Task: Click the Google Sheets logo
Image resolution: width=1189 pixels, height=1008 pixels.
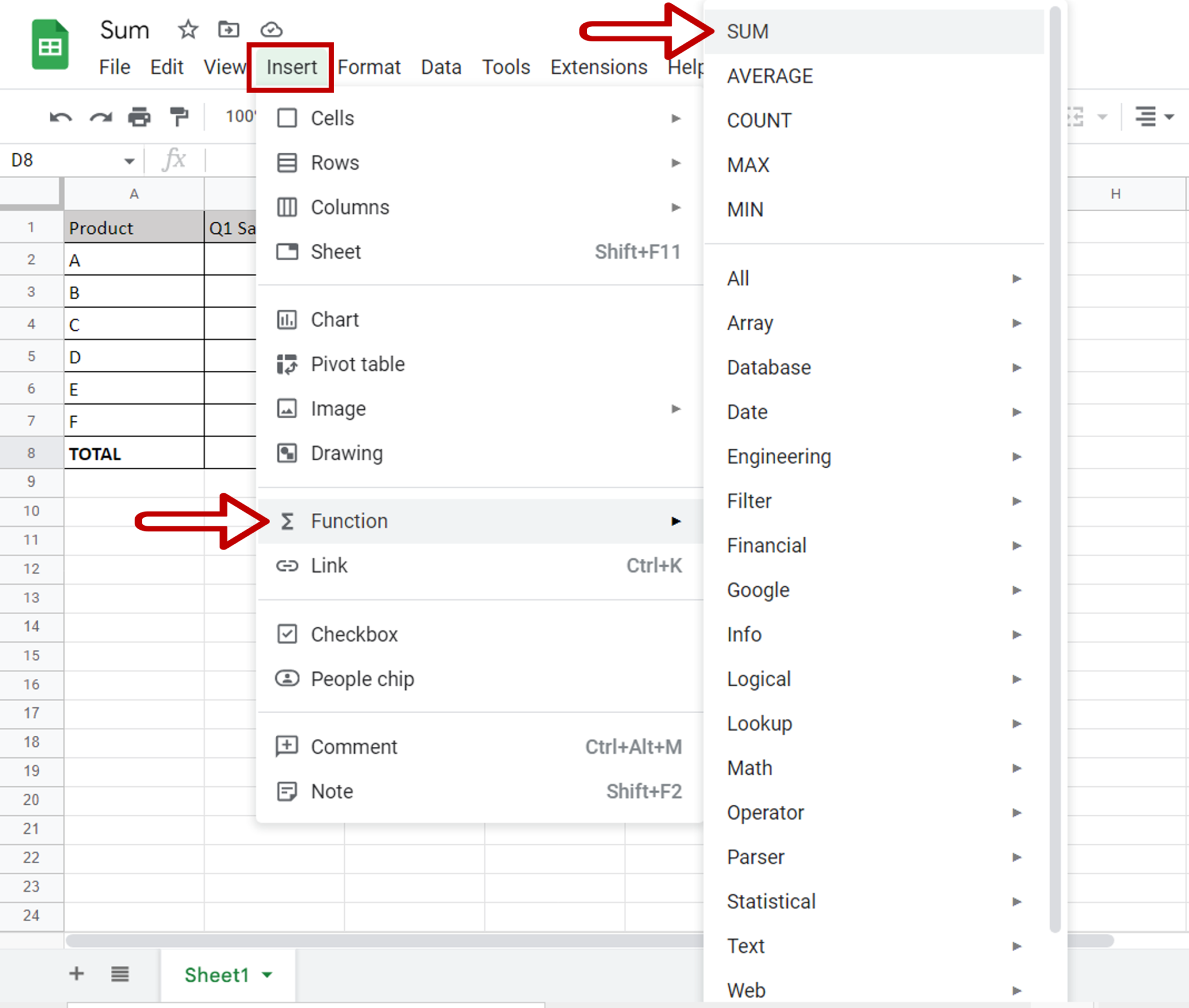Action: click(50, 44)
